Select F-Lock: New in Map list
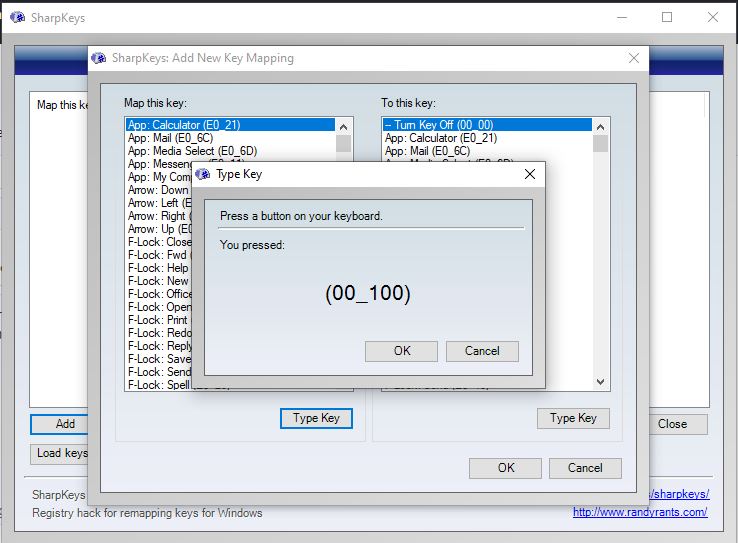This screenshot has width=738, height=543. pos(158,281)
